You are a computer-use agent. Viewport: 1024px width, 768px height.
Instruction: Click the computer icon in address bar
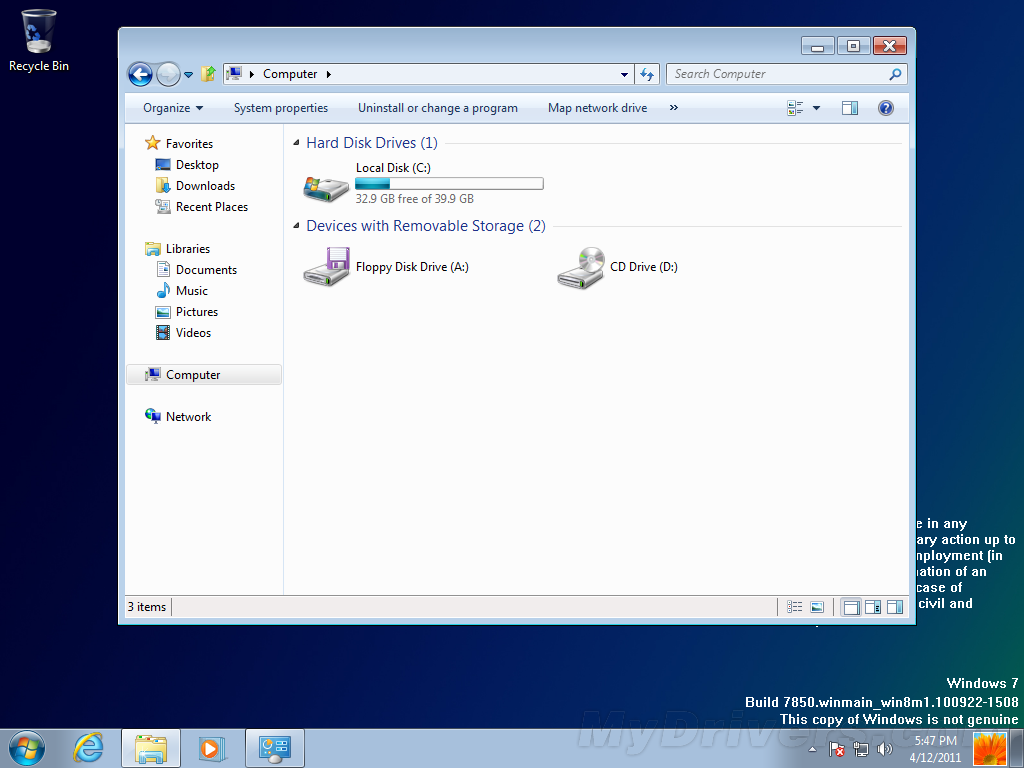point(234,74)
